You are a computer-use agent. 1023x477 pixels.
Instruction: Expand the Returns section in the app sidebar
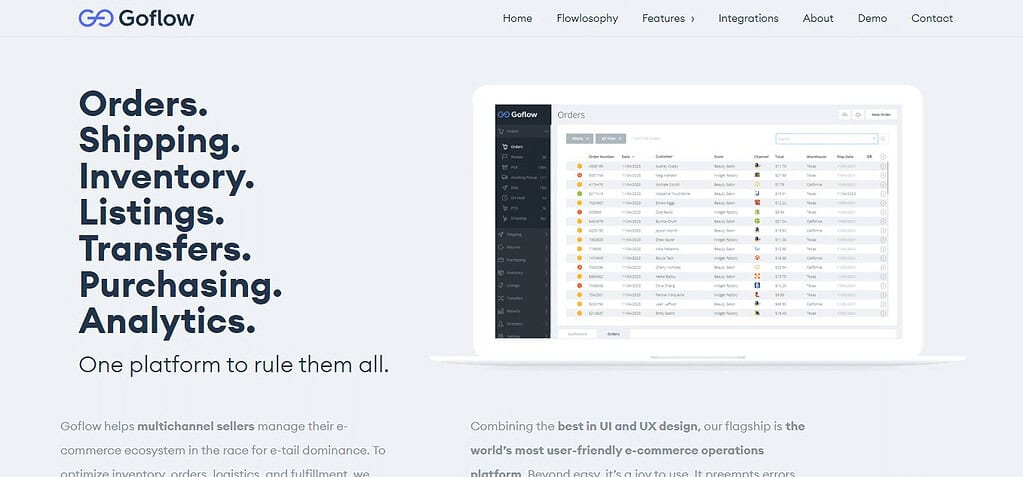(523, 247)
